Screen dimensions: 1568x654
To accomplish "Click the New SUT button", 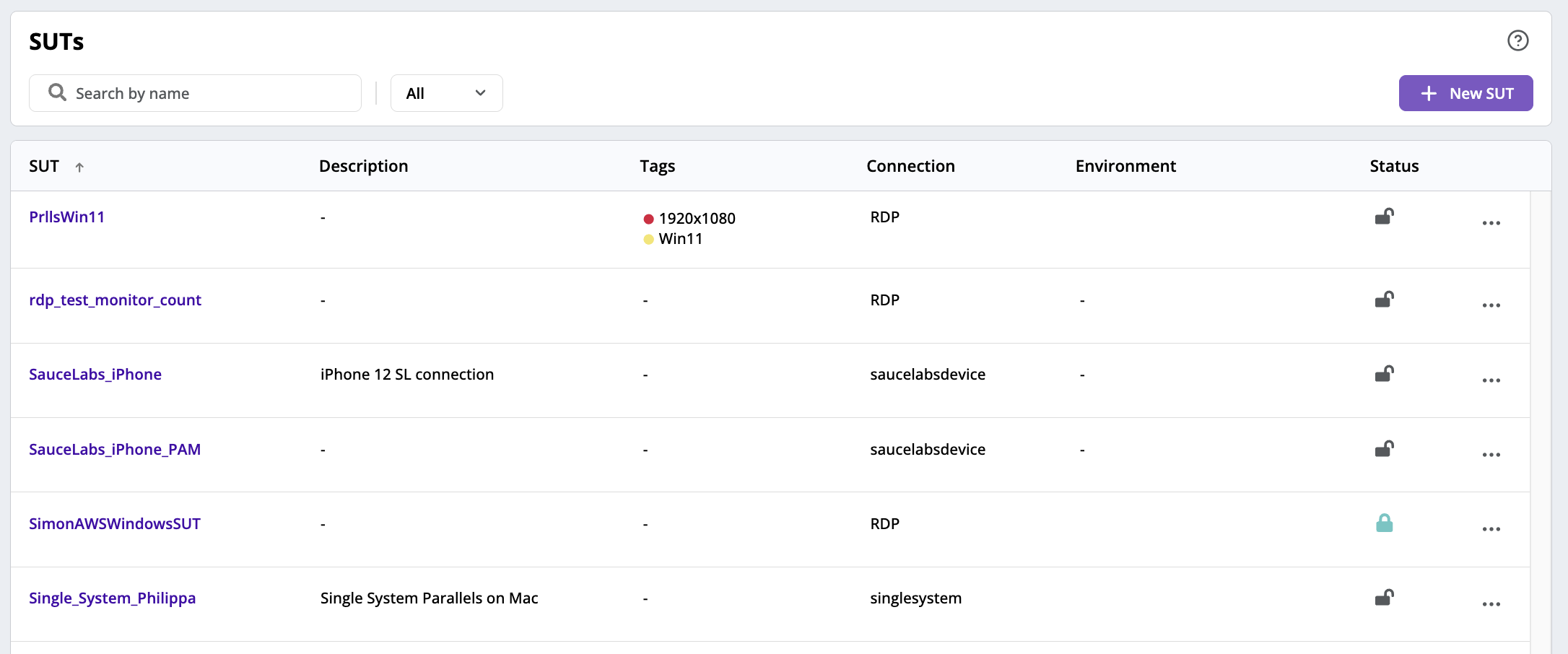I will pos(1465,93).
